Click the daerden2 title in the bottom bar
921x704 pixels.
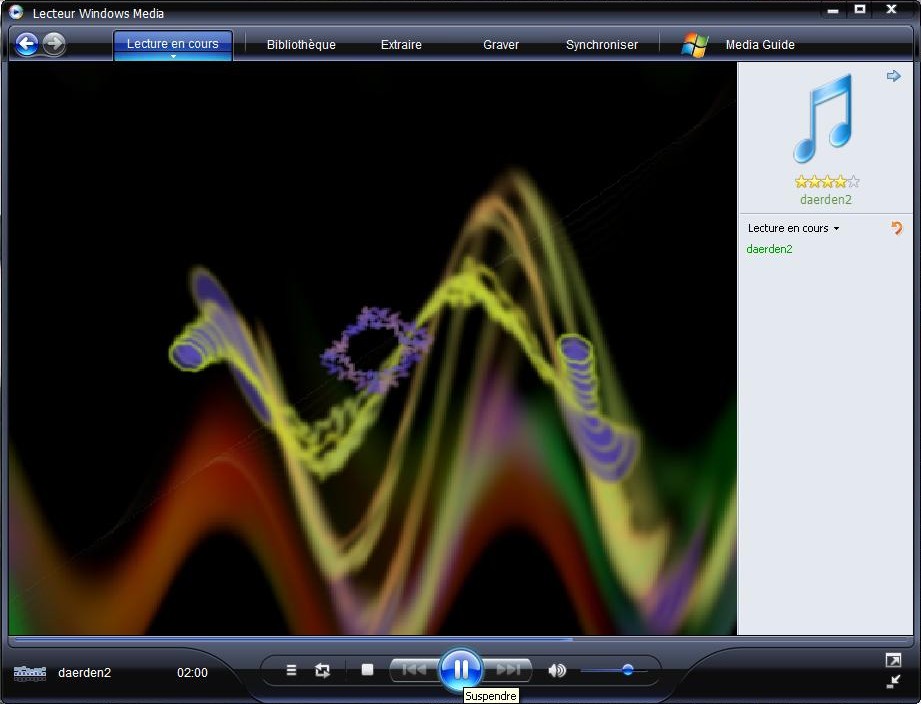click(x=85, y=673)
